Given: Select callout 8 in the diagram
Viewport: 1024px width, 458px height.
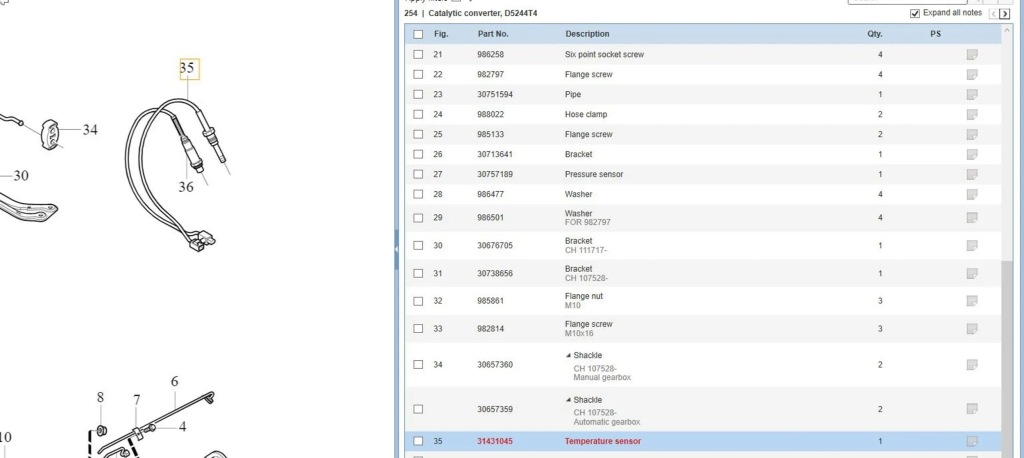Looking at the screenshot, I should click(x=100, y=397).
